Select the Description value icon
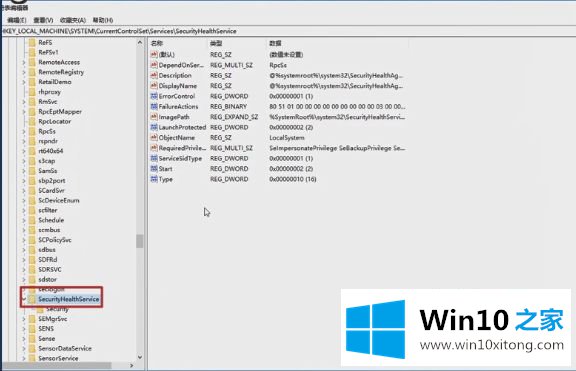The image size is (576, 371). tap(154, 75)
